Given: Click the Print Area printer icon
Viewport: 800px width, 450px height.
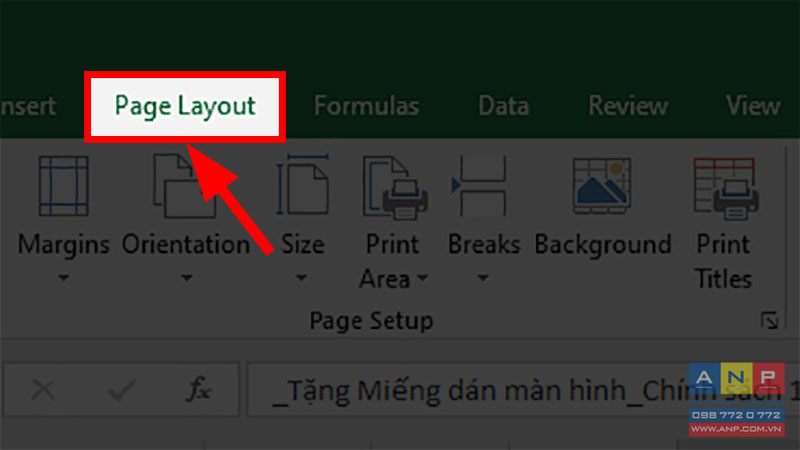Looking at the screenshot, I should coord(394,187).
